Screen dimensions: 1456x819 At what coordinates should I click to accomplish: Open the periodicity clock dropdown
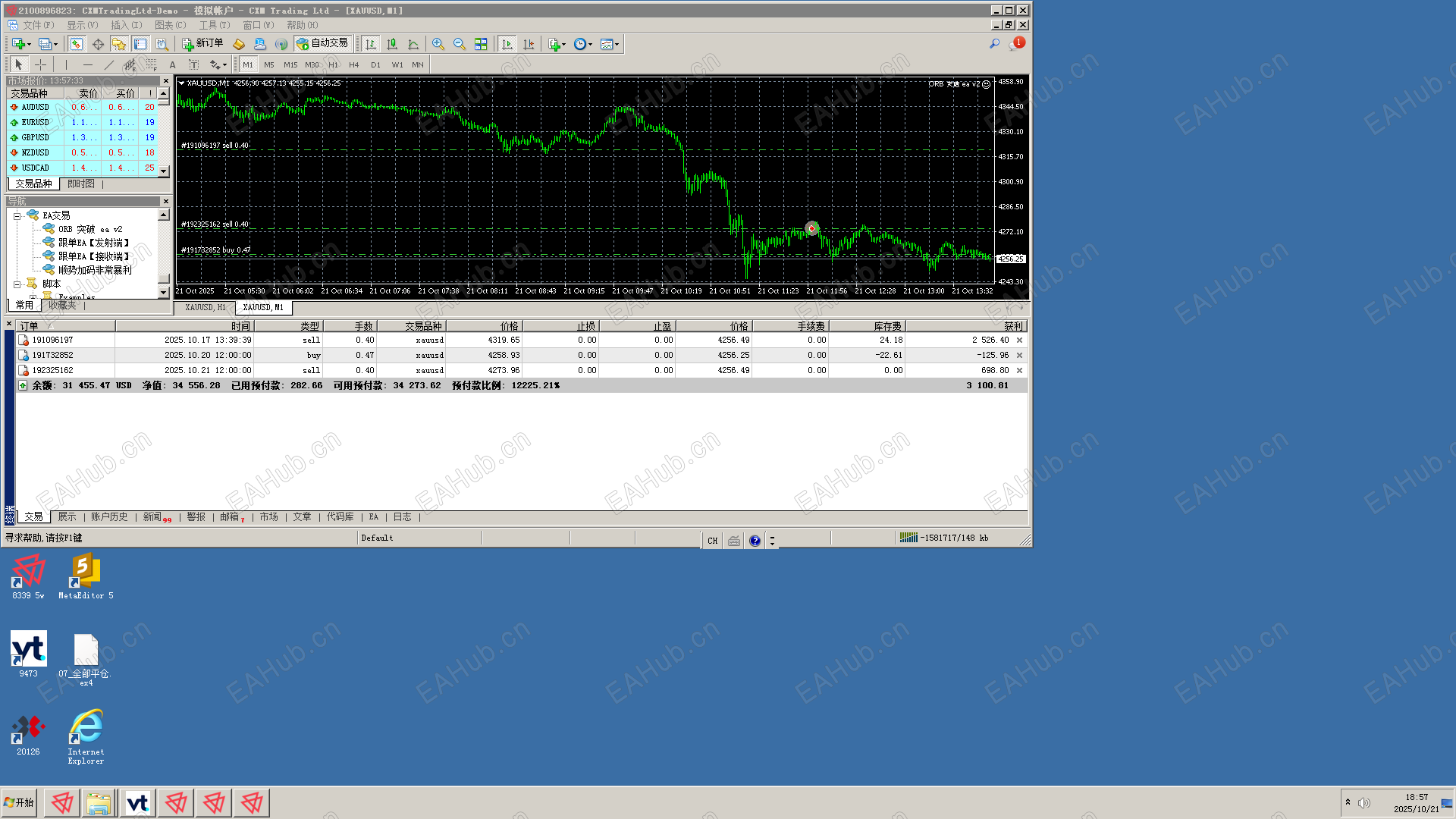[x=582, y=44]
